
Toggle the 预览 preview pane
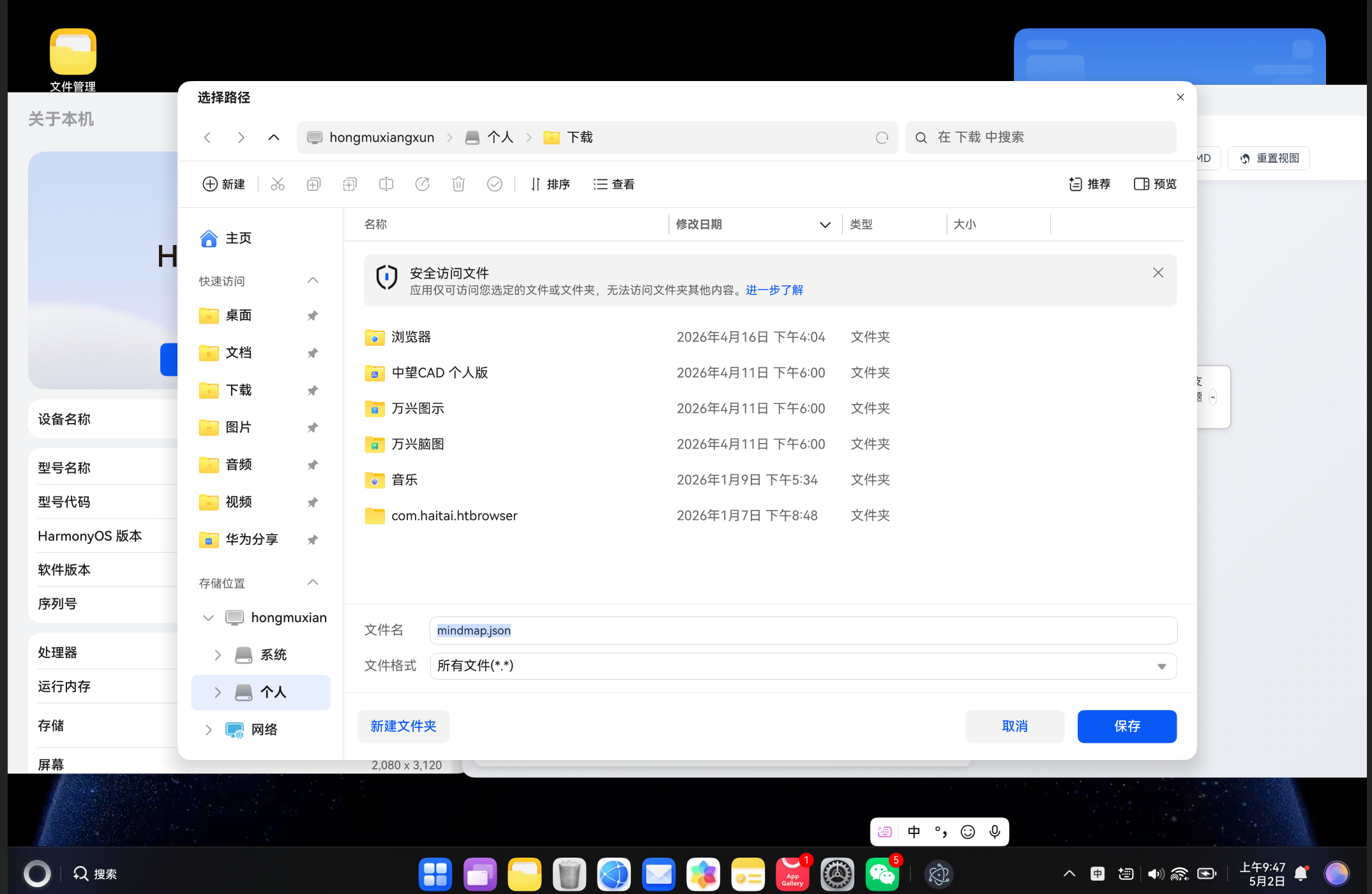pos(1155,184)
